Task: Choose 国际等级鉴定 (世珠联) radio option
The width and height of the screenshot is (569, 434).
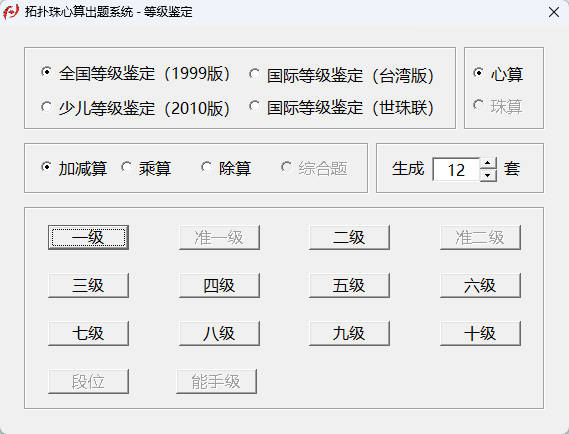Action: click(x=341, y=107)
